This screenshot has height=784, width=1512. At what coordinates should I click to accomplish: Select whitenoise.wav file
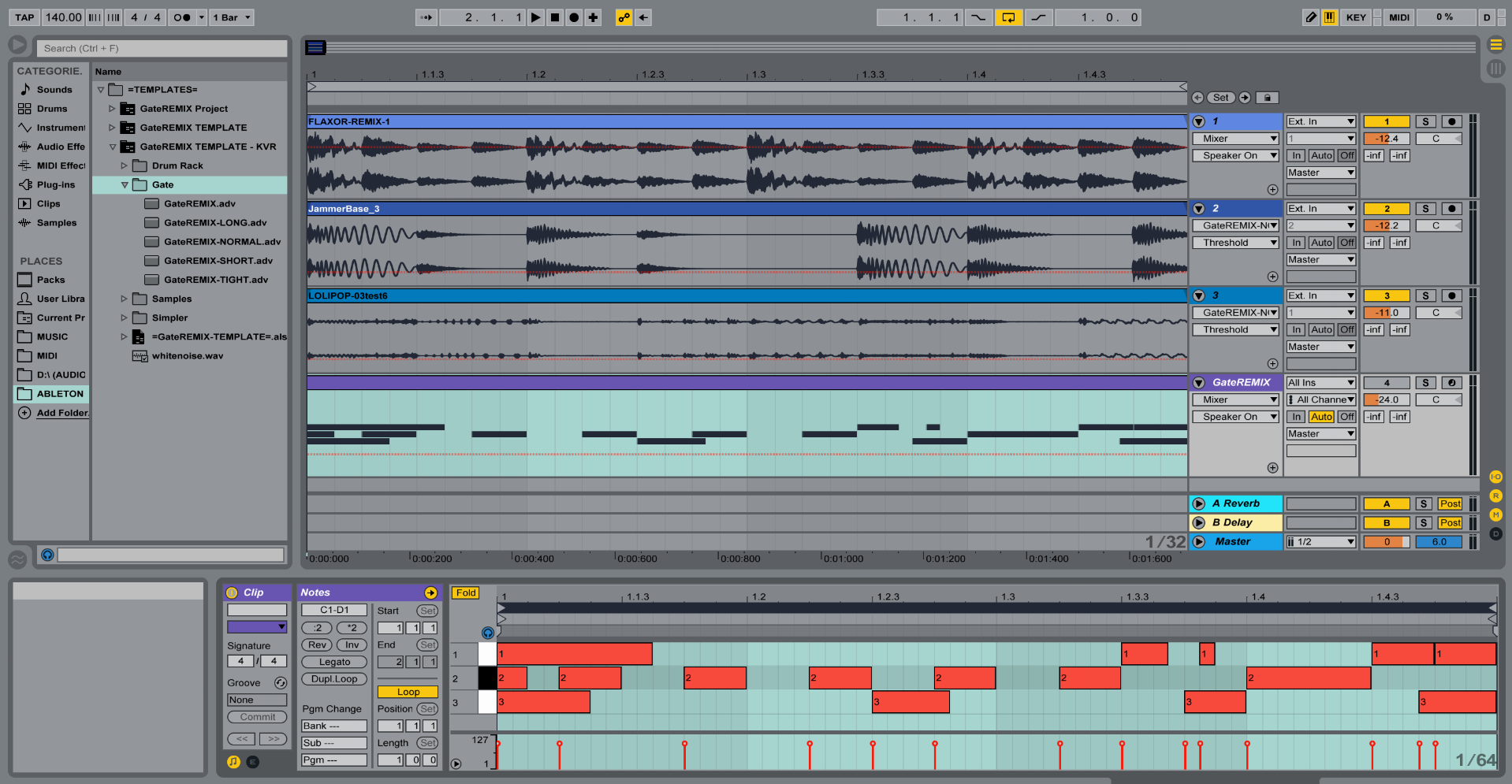(188, 356)
